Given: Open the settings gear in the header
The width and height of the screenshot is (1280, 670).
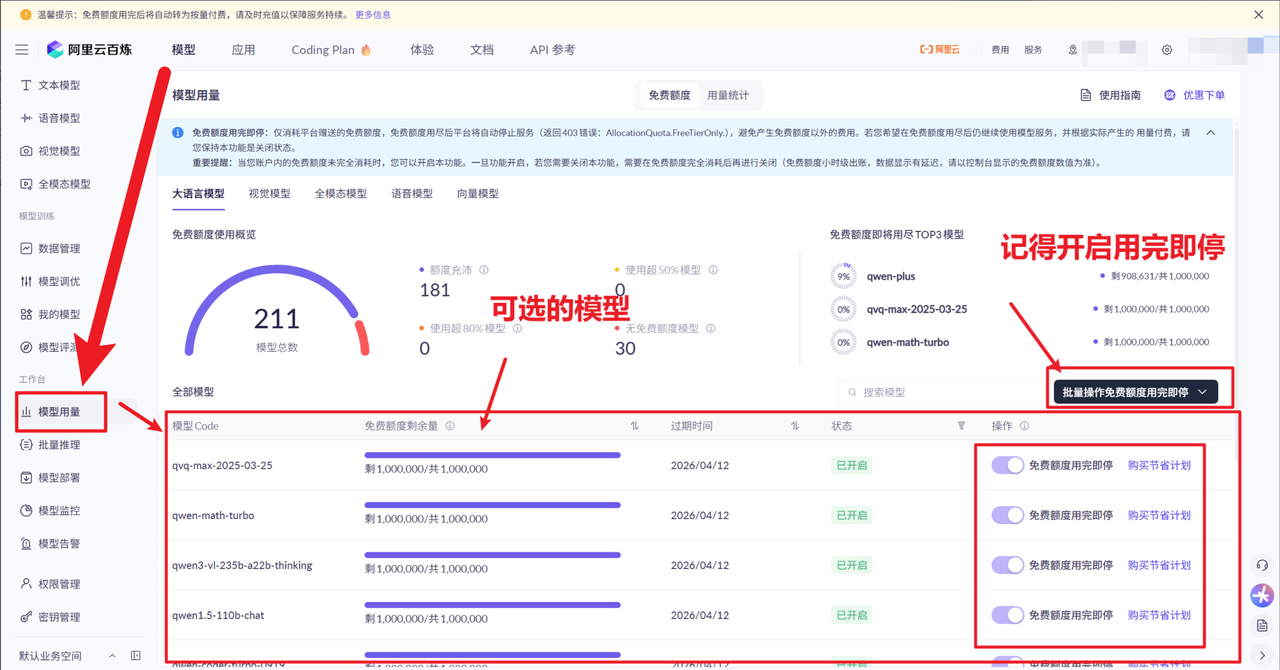Looking at the screenshot, I should tap(1167, 50).
